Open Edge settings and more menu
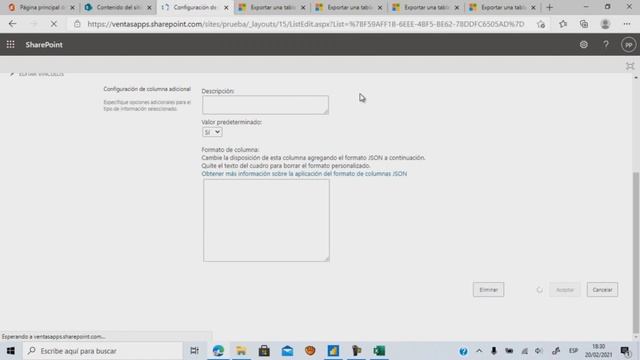 click(x=627, y=24)
